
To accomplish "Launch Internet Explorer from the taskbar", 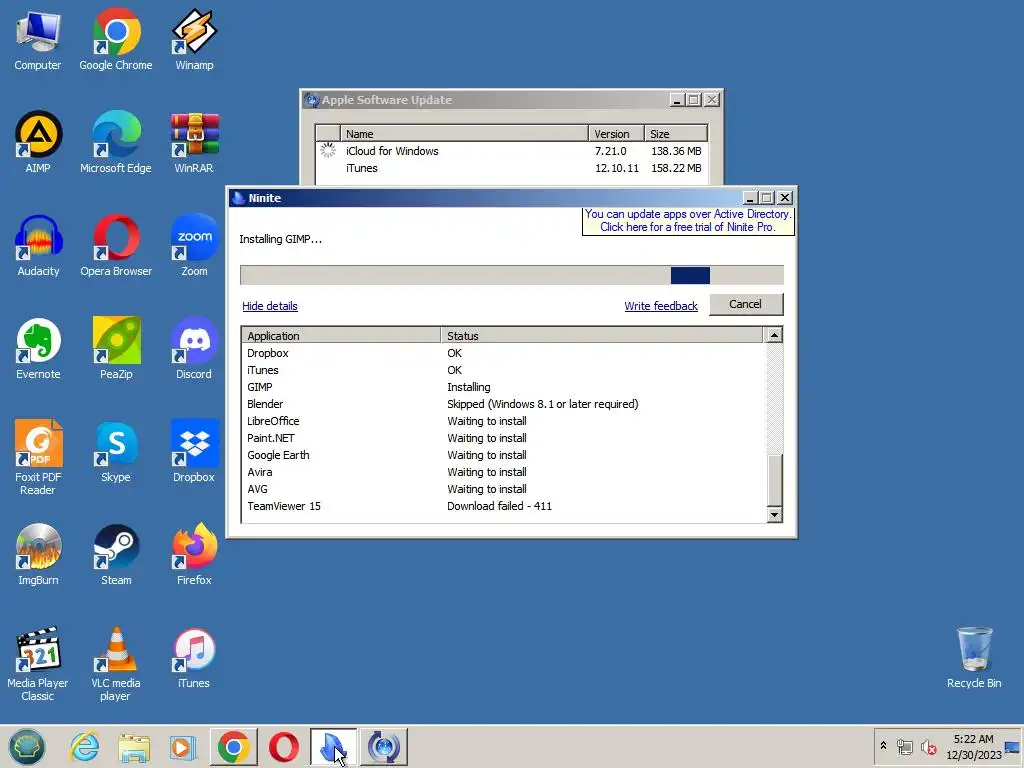I will (85, 746).
